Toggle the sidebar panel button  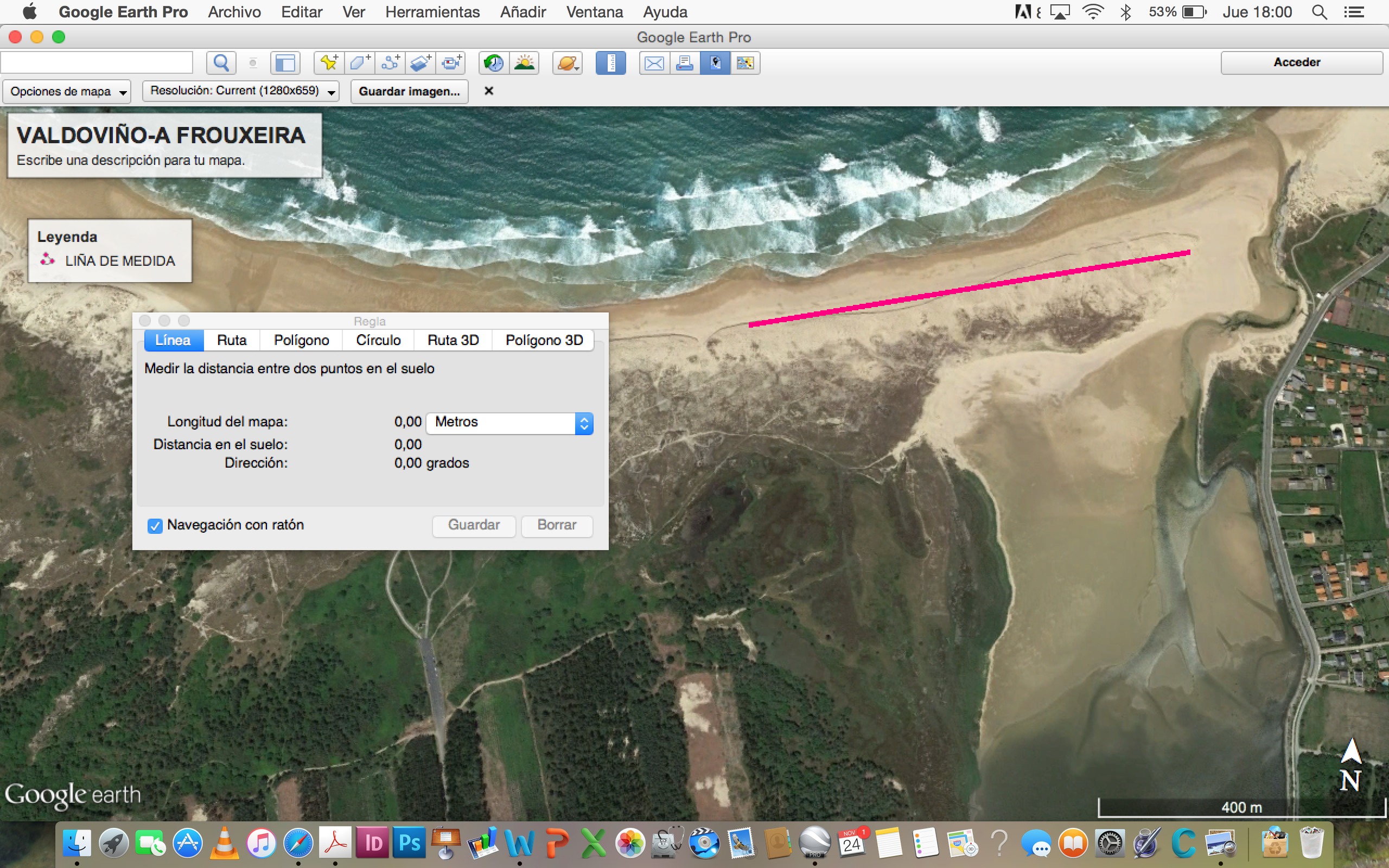(285, 62)
